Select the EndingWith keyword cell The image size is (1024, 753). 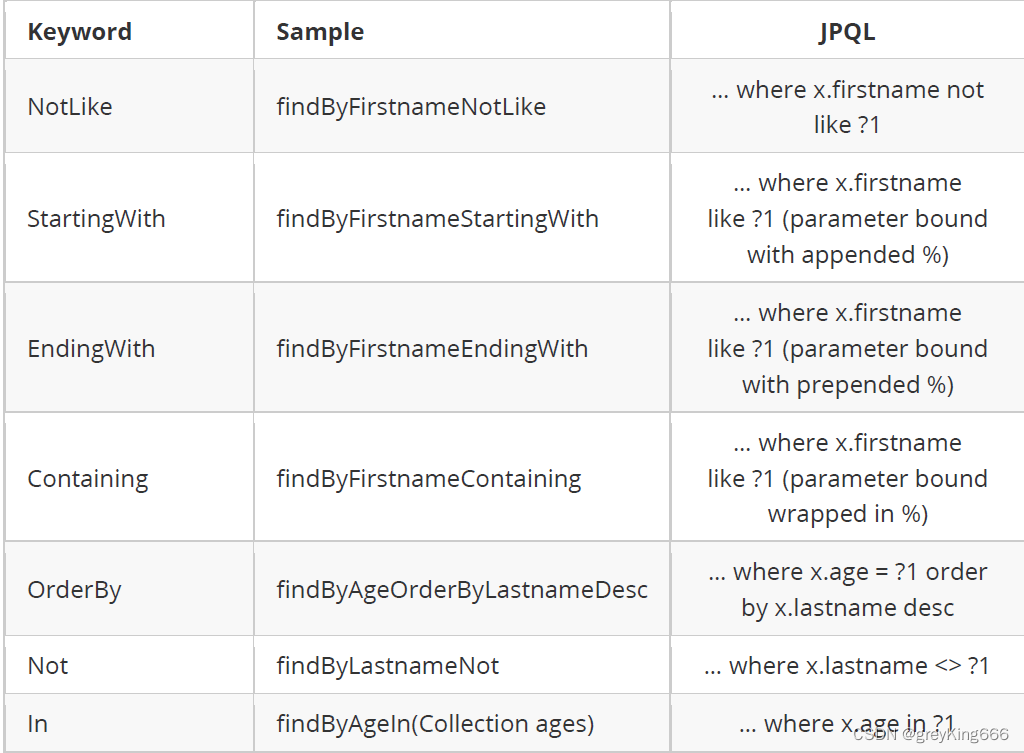pos(91,349)
